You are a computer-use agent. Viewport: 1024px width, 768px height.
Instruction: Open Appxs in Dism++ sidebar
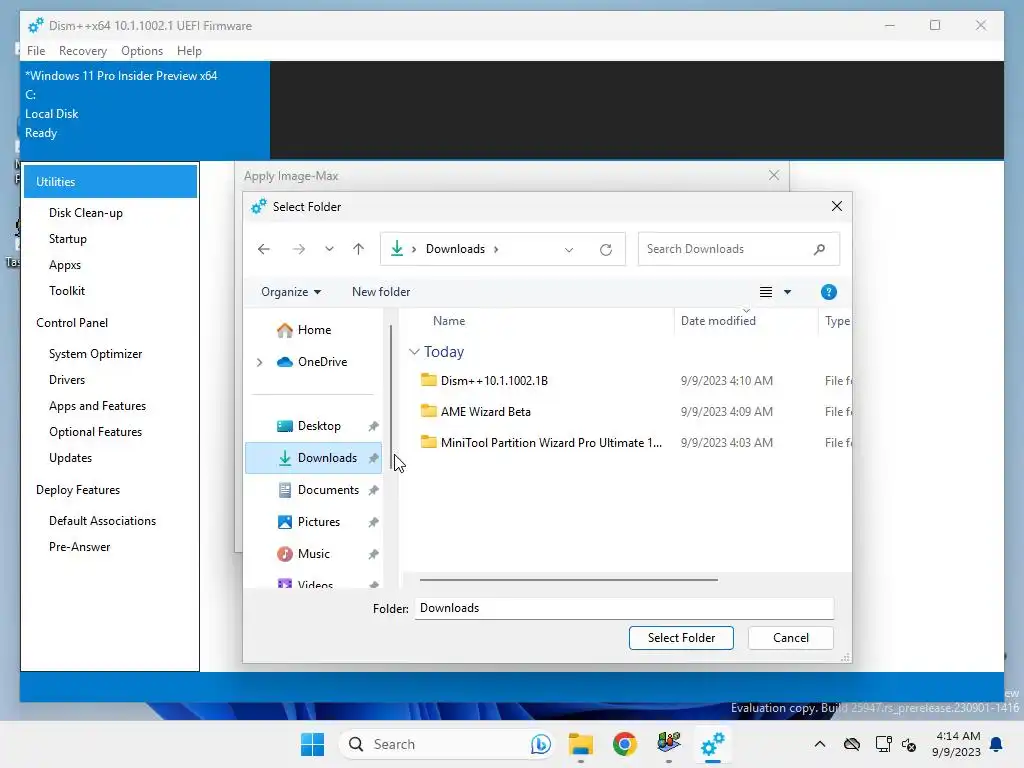[x=65, y=265]
